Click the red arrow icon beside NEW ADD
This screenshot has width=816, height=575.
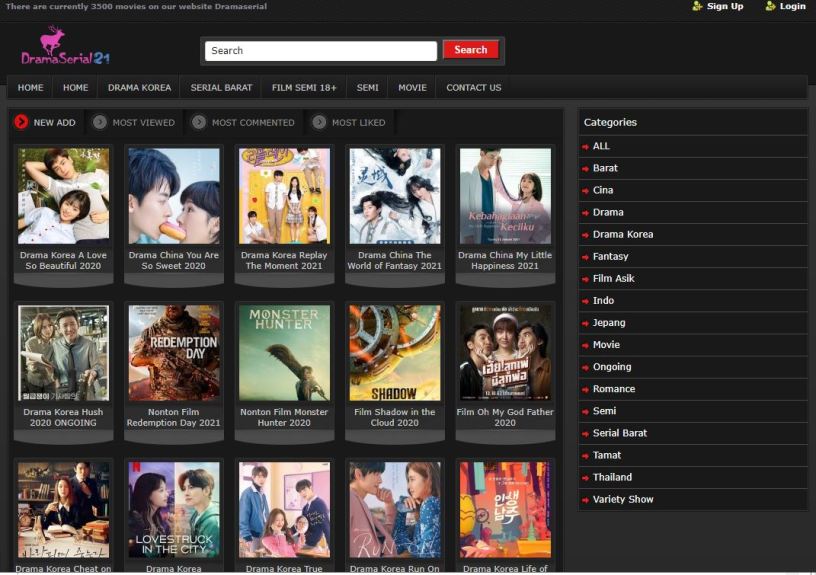click(x=21, y=122)
